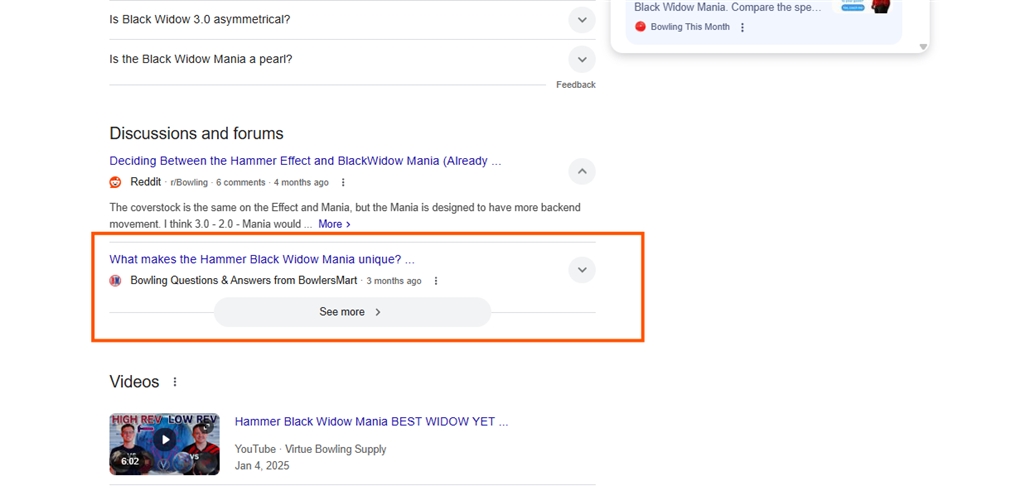Open "Hammer Black Widow Mania BEST WIDOW YET" video title
This screenshot has height=490, width=1024.
coord(371,422)
